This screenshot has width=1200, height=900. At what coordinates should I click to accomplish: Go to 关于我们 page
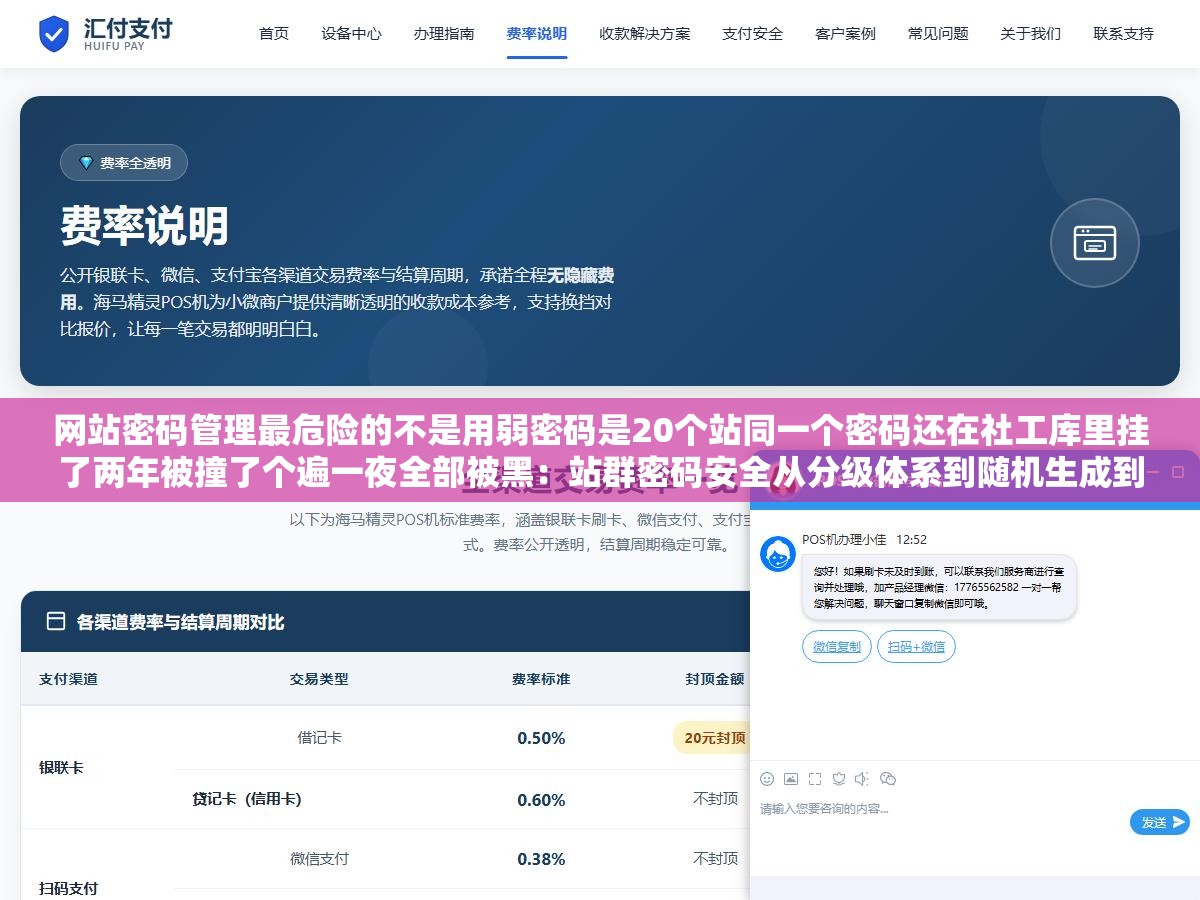click(x=1031, y=33)
